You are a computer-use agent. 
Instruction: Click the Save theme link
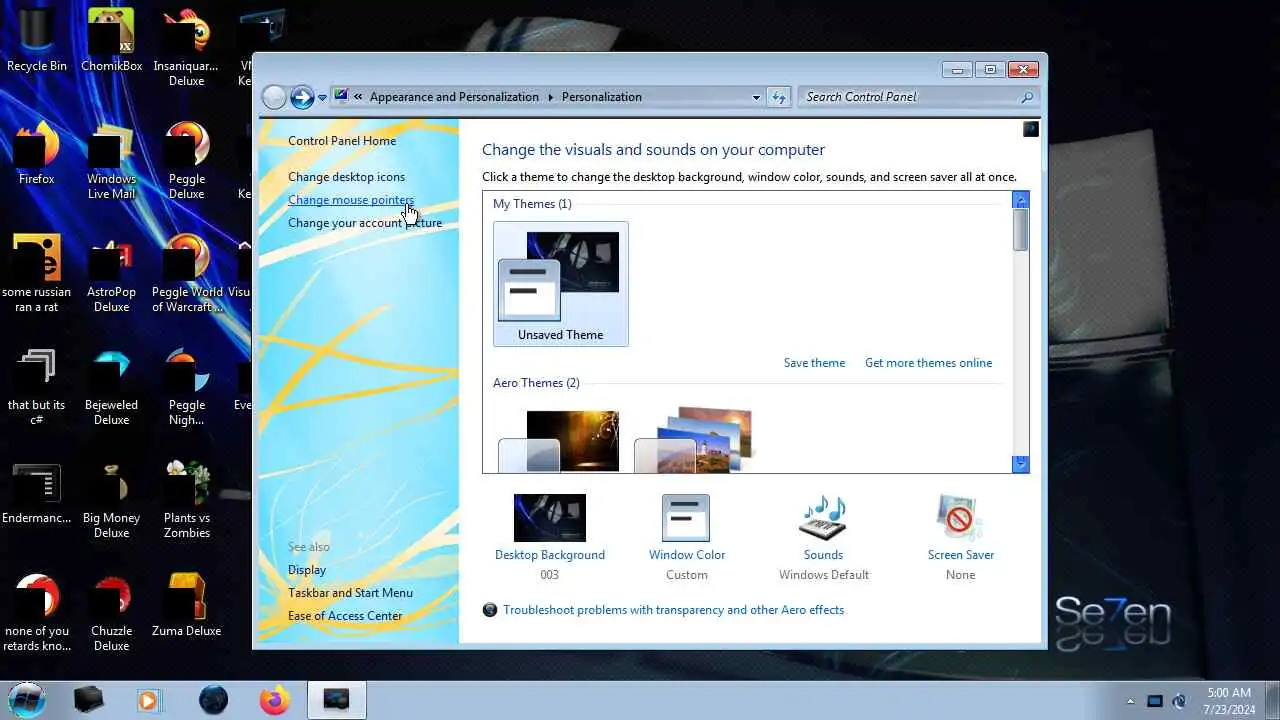point(814,363)
